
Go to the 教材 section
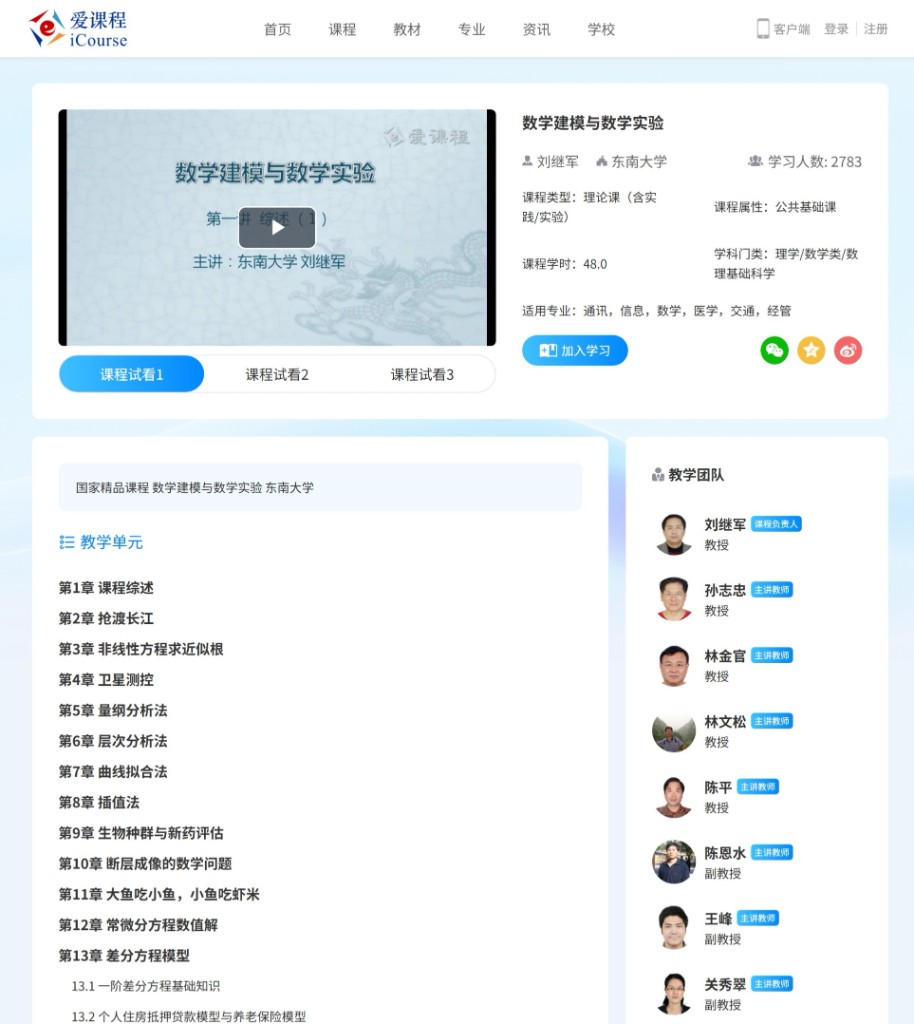407,29
